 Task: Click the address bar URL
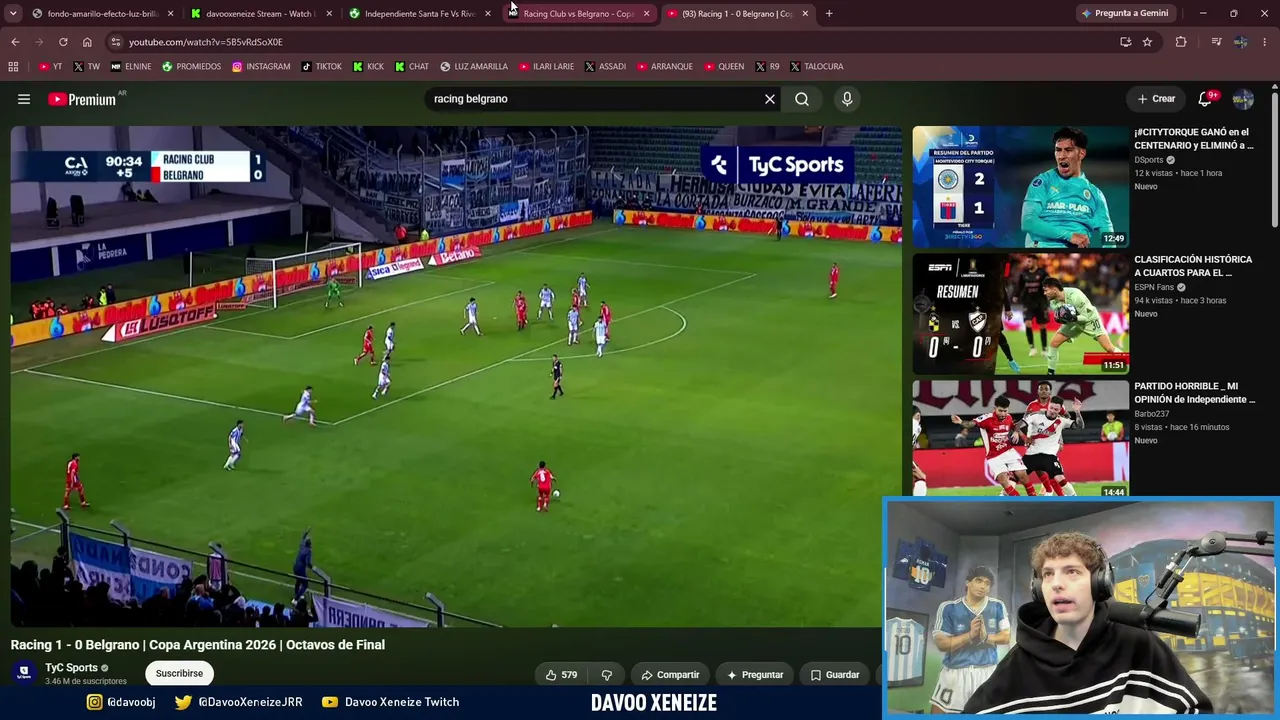[206, 42]
